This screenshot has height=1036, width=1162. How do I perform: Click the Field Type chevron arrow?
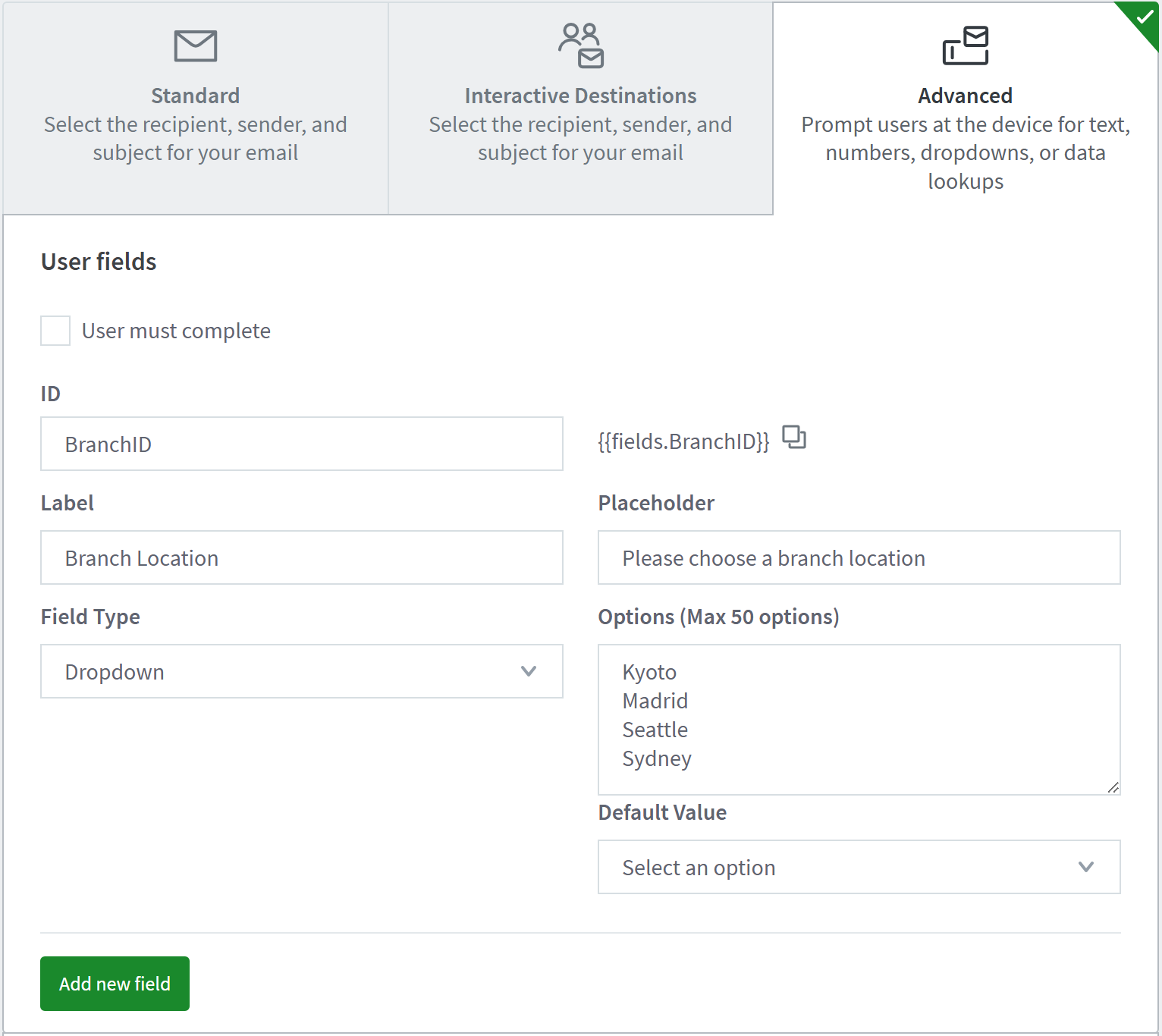coord(529,671)
